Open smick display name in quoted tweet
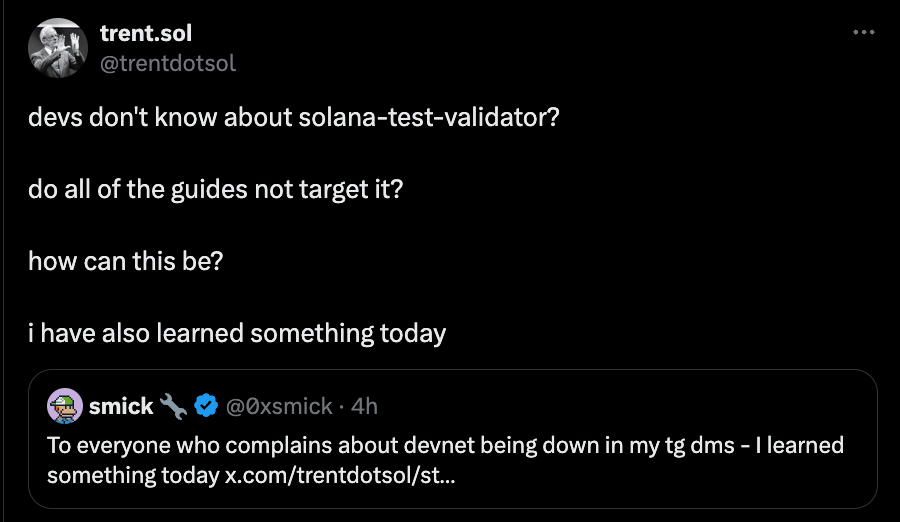Viewport: 900px width, 522px height. point(121,406)
